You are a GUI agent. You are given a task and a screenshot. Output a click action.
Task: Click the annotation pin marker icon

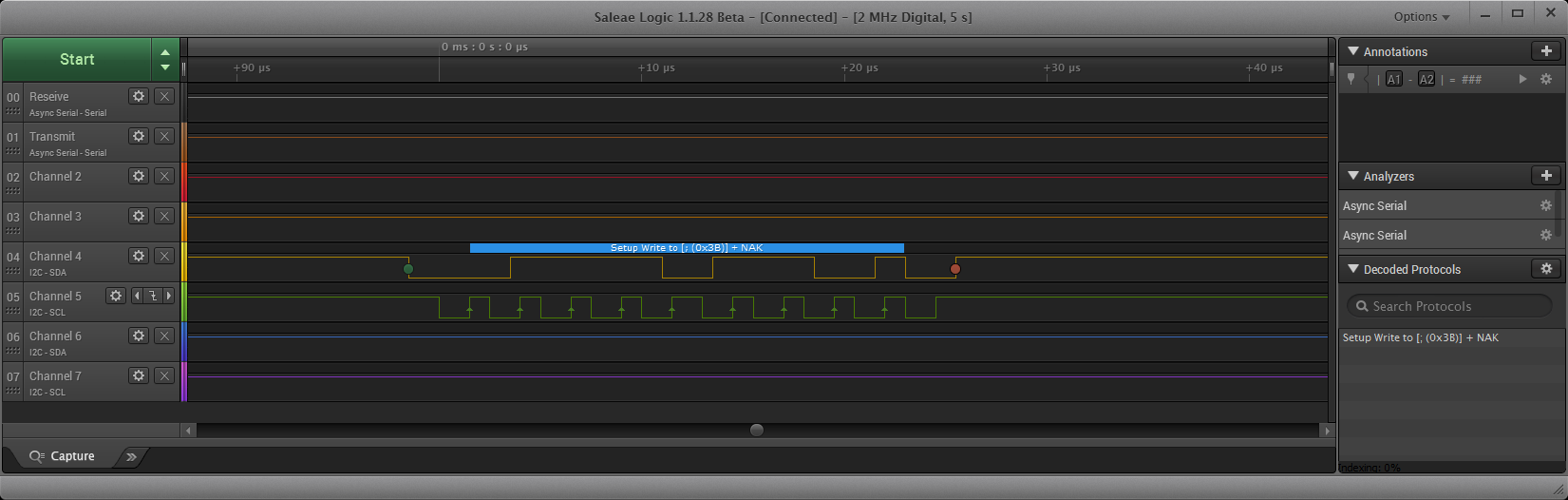click(x=1351, y=80)
